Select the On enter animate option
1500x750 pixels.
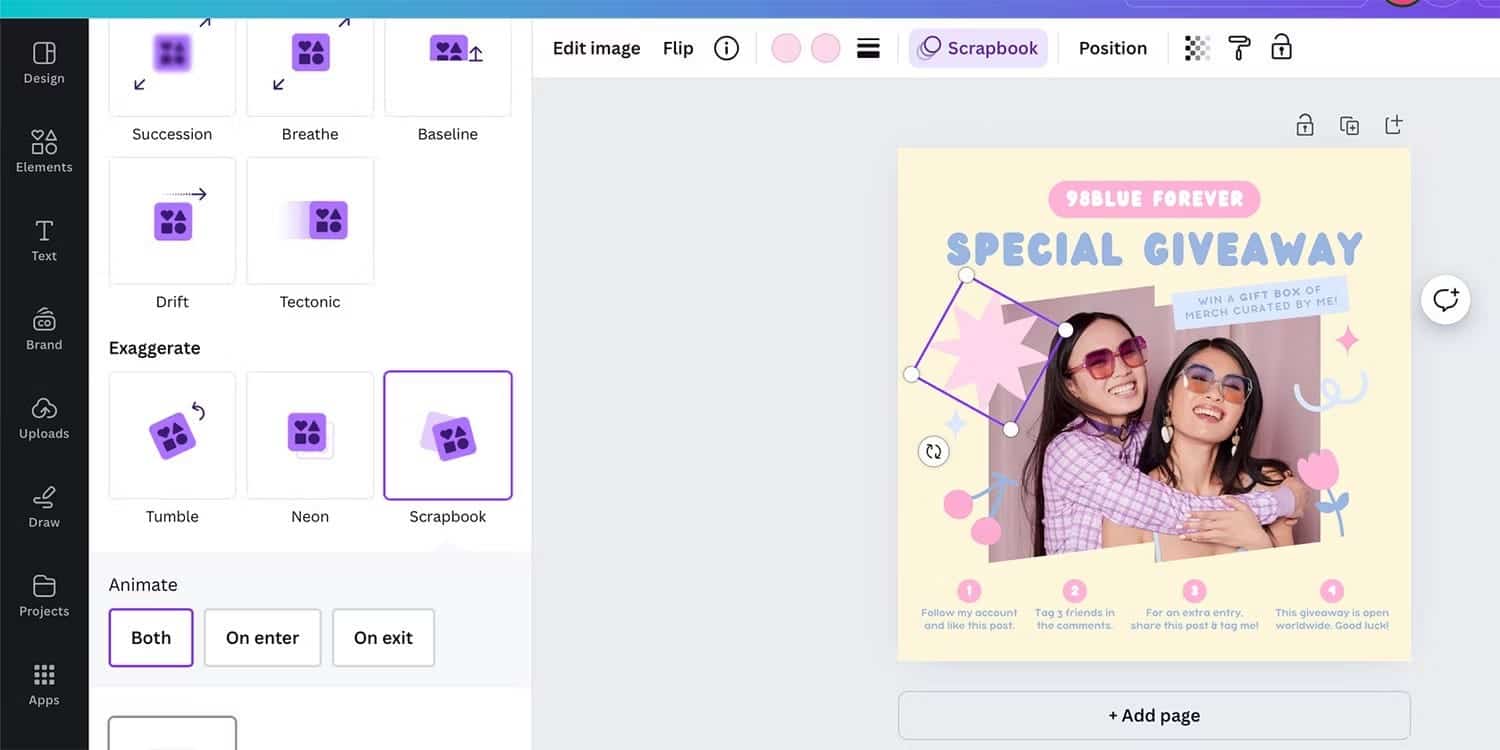[262, 638]
